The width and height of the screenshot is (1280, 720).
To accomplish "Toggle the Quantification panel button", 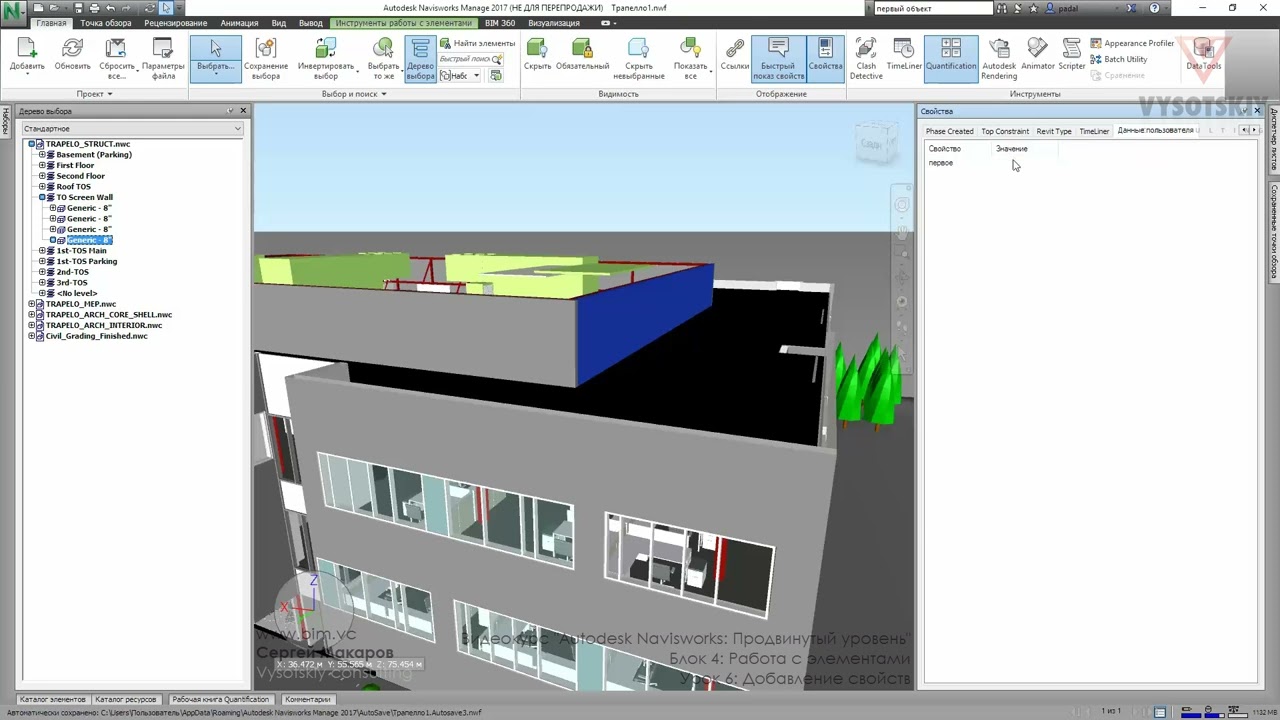I will [x=951, y=59].
